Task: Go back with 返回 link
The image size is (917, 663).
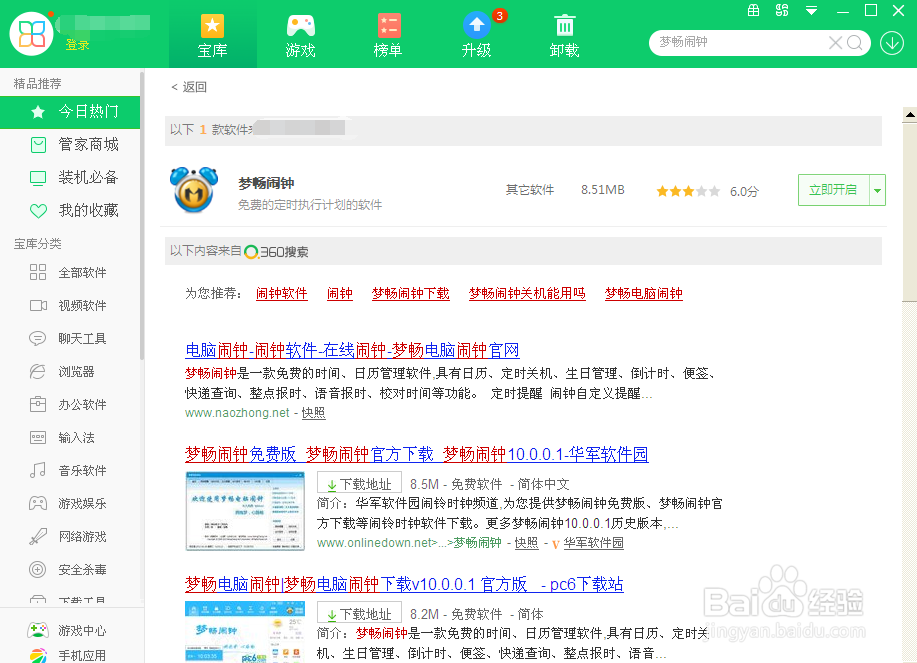Action: (189, 87)
